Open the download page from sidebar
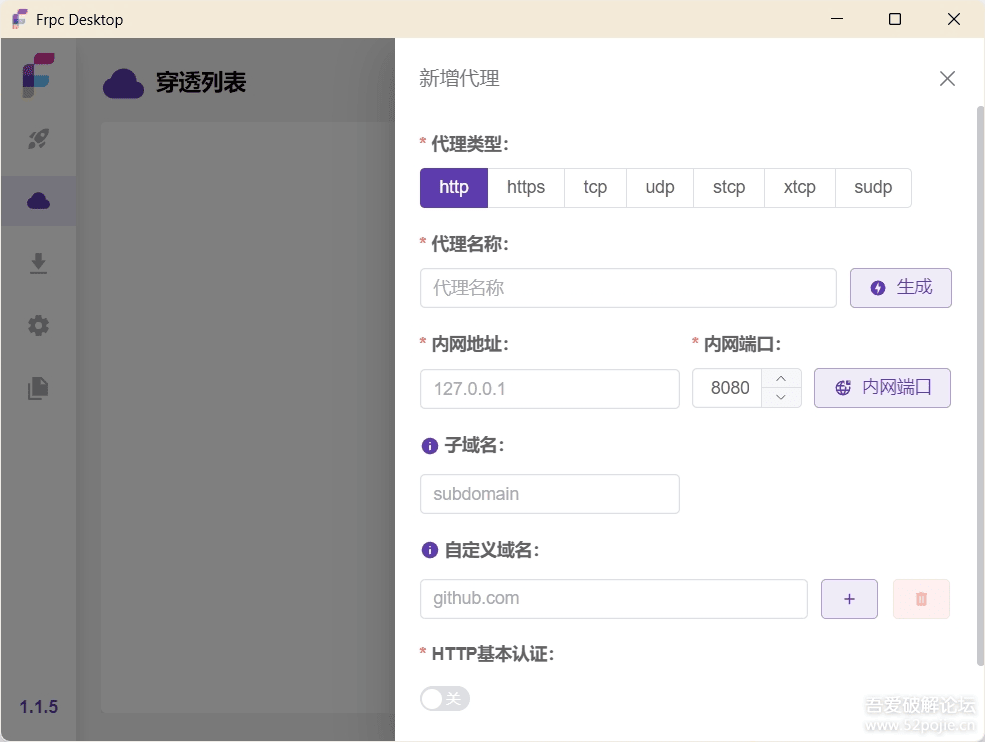Screen dimensions: 985x742 tap(38, 263)
